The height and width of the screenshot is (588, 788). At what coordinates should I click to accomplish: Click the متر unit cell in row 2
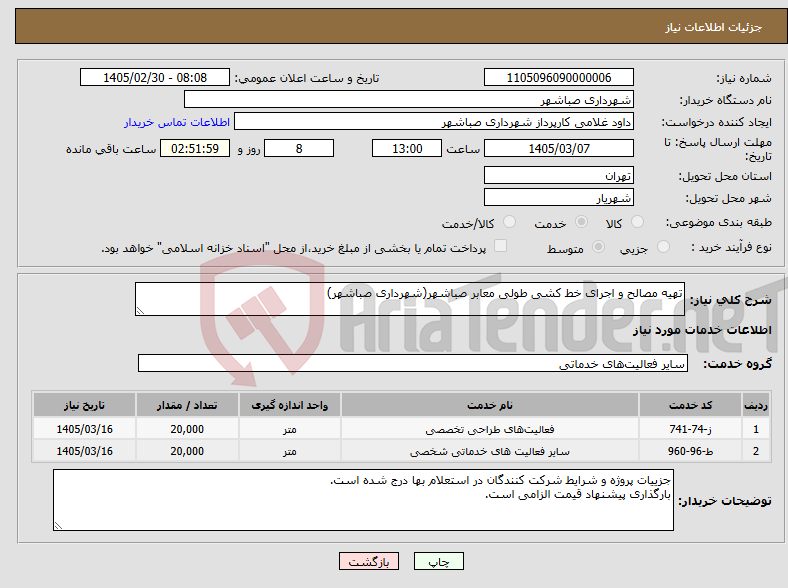[289, 451]
